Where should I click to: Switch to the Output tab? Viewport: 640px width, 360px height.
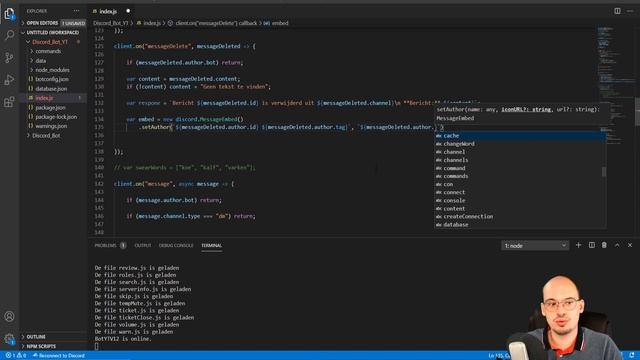point(143,245)
